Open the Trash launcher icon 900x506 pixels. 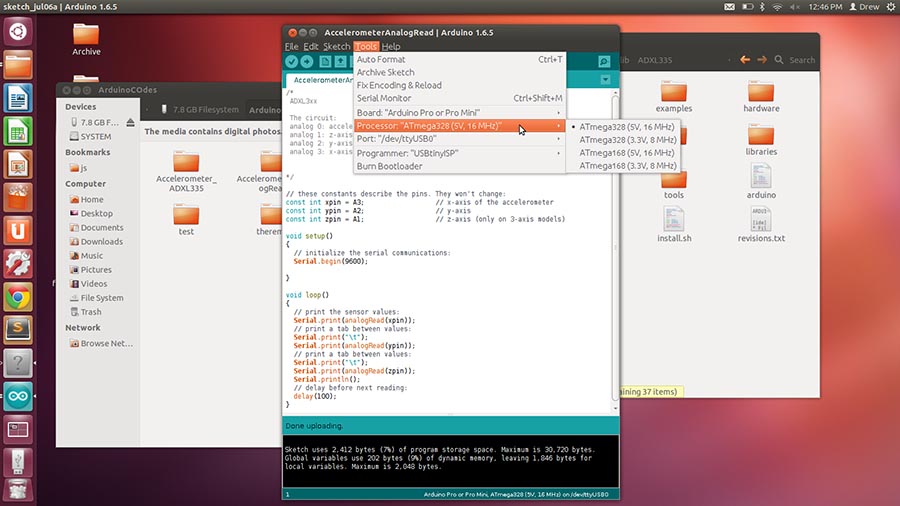pyautogui.click(x=18, y=491)
